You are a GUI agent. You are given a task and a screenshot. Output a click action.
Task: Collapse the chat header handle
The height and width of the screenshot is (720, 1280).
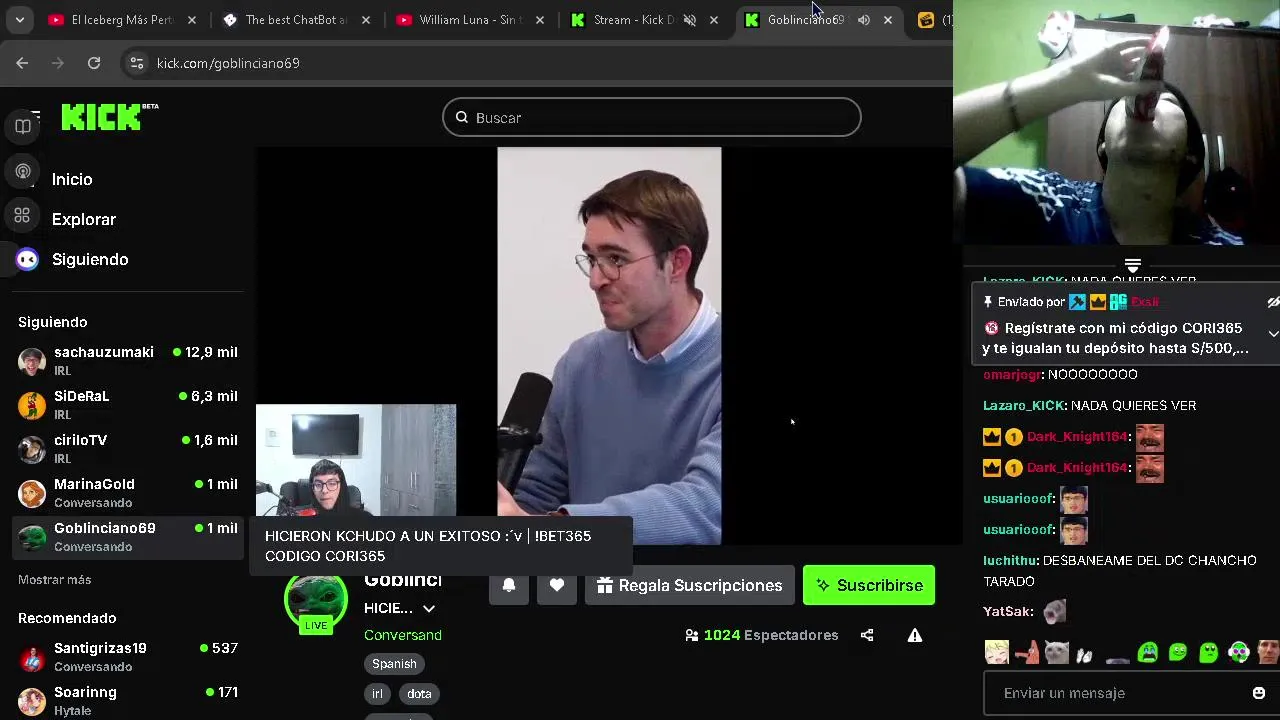1132,266
